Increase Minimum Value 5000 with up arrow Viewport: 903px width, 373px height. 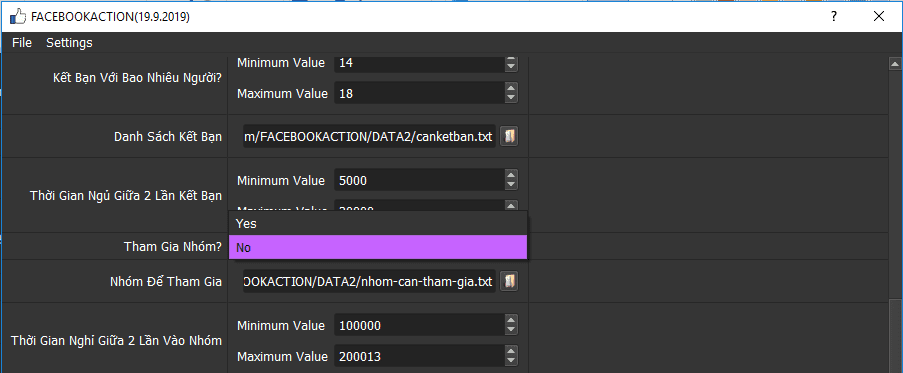coord(511,176)
